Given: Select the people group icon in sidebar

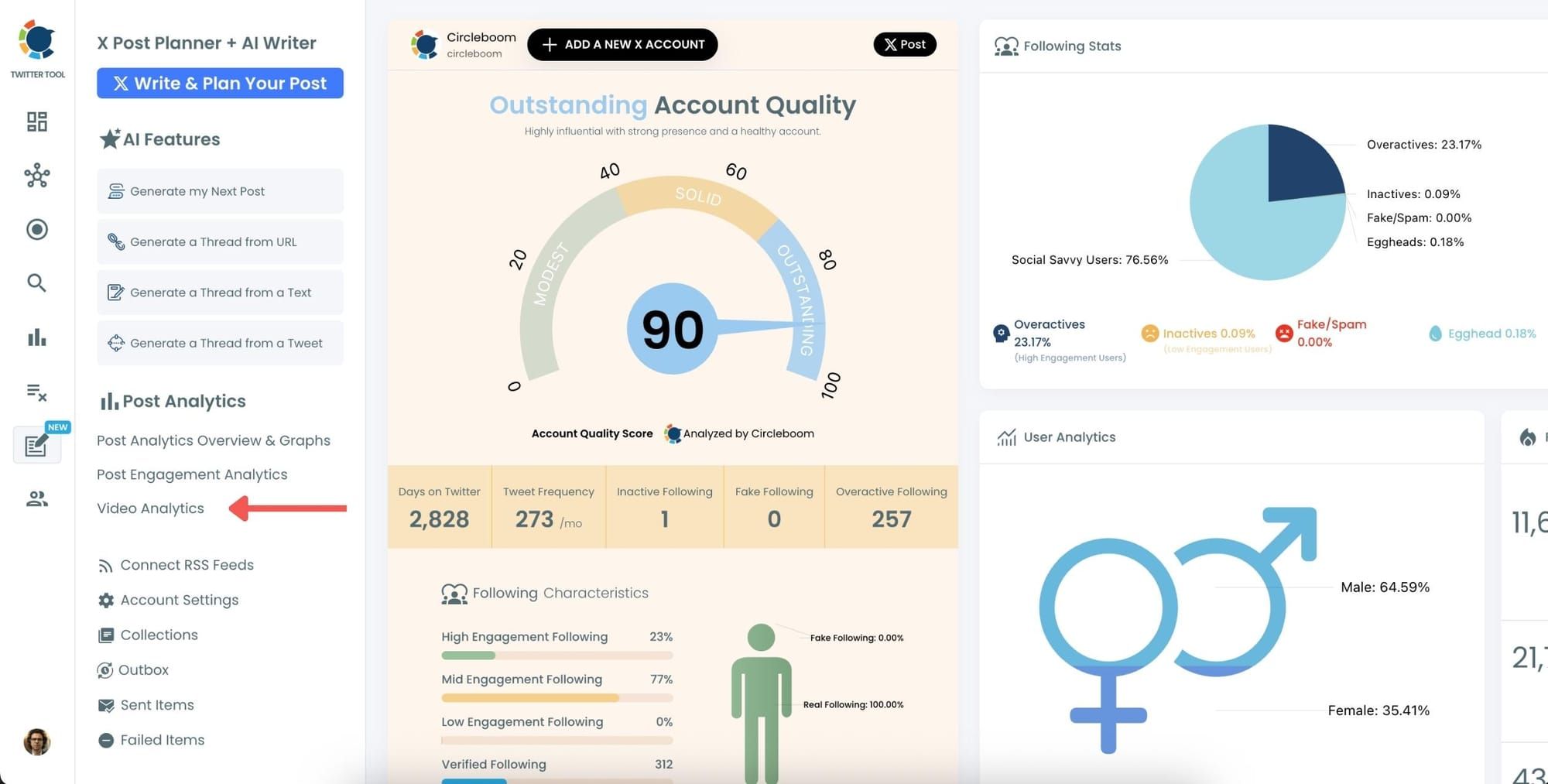Looking at the screenshot, I should [37, 499].
